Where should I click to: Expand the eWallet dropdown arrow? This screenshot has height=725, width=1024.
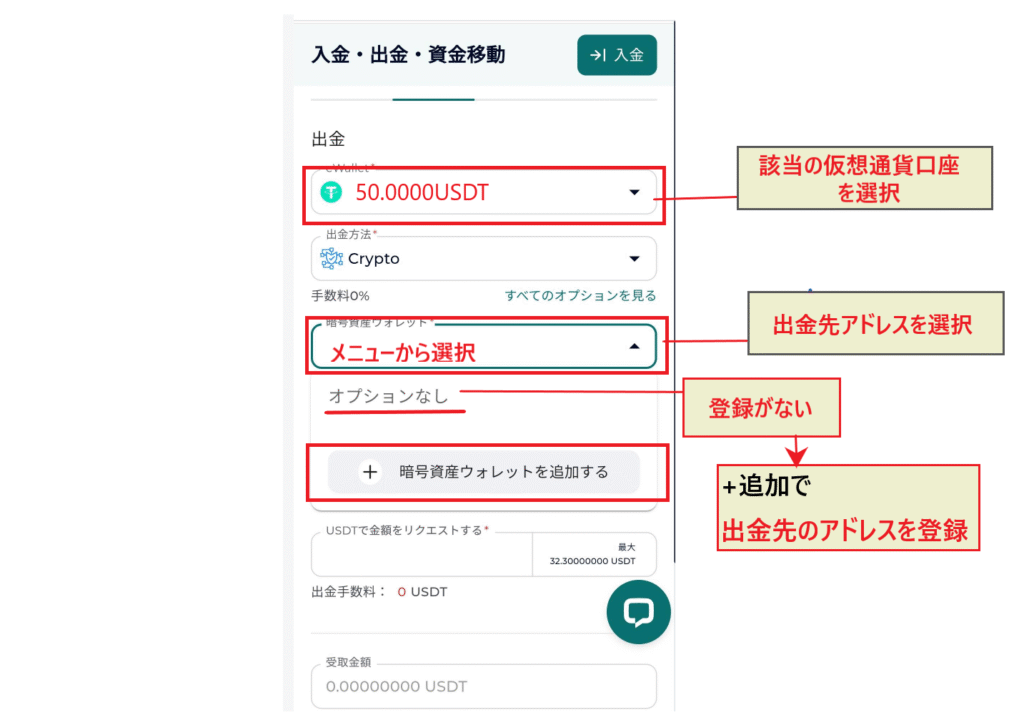coord(634,192)
